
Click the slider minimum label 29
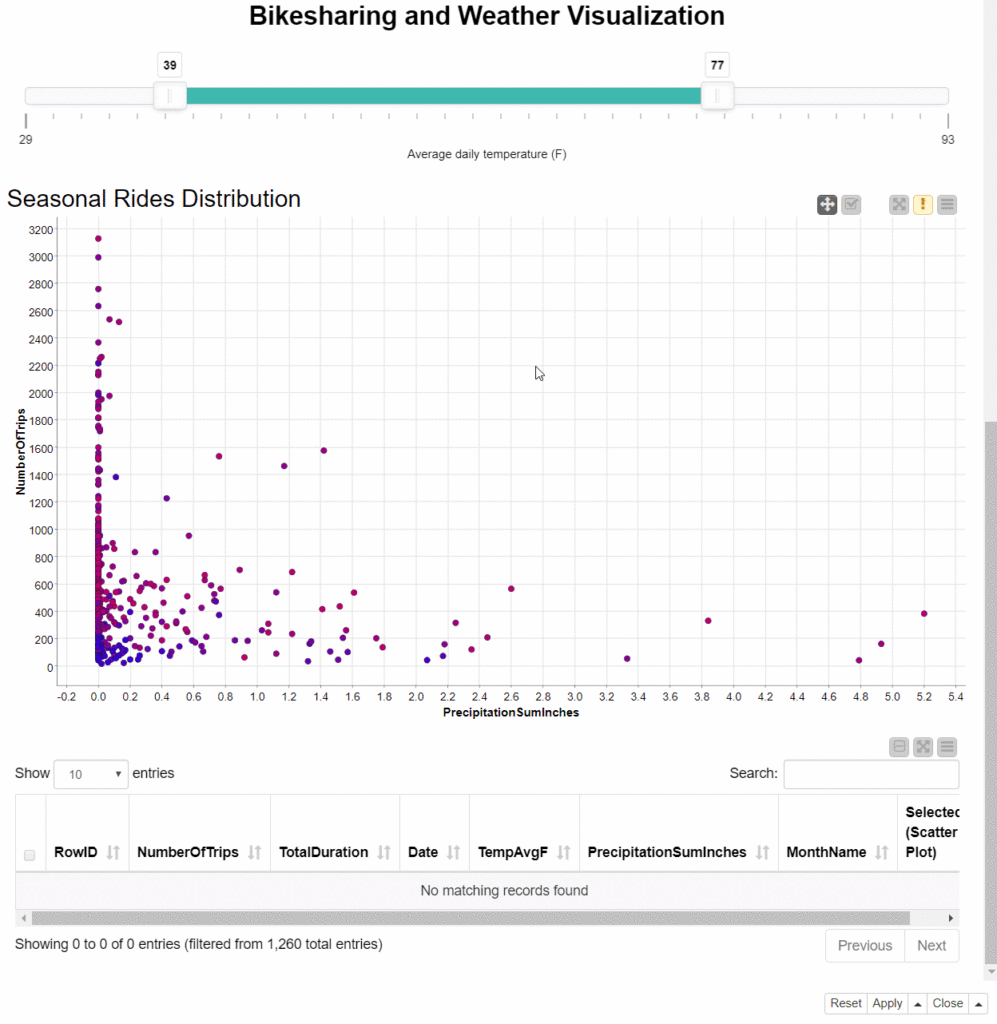25,139
